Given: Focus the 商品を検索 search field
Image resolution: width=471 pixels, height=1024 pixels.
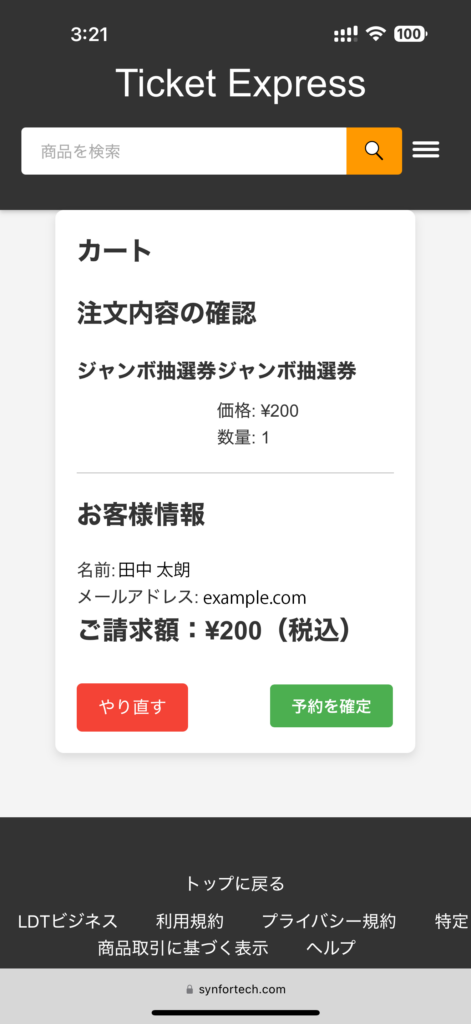Looking at the screenshot, I should 184,151.
